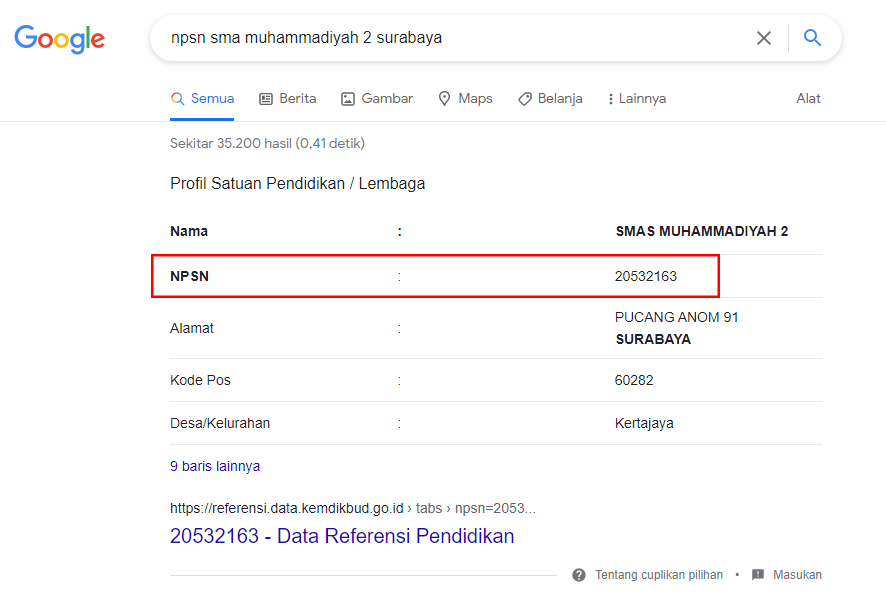
Task: Click the Desa/Kelurahan value Kertajaya
Action: point(644,423)
